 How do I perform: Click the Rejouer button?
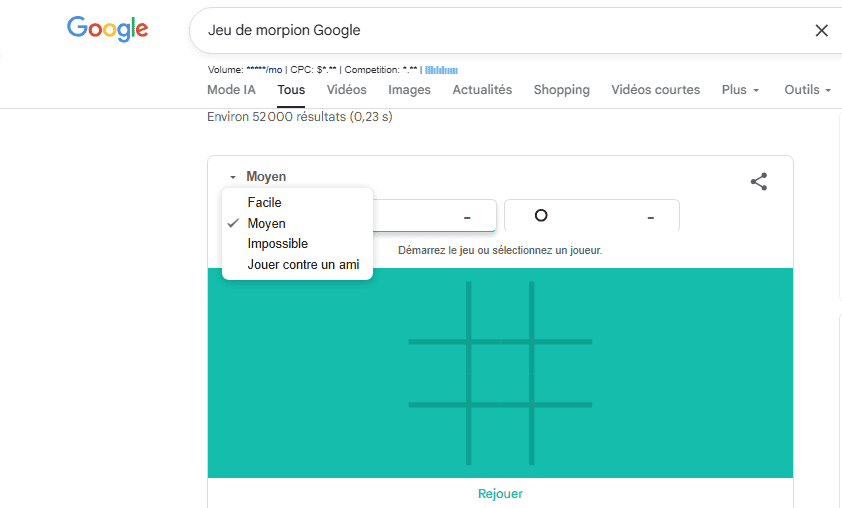point(500,494)
